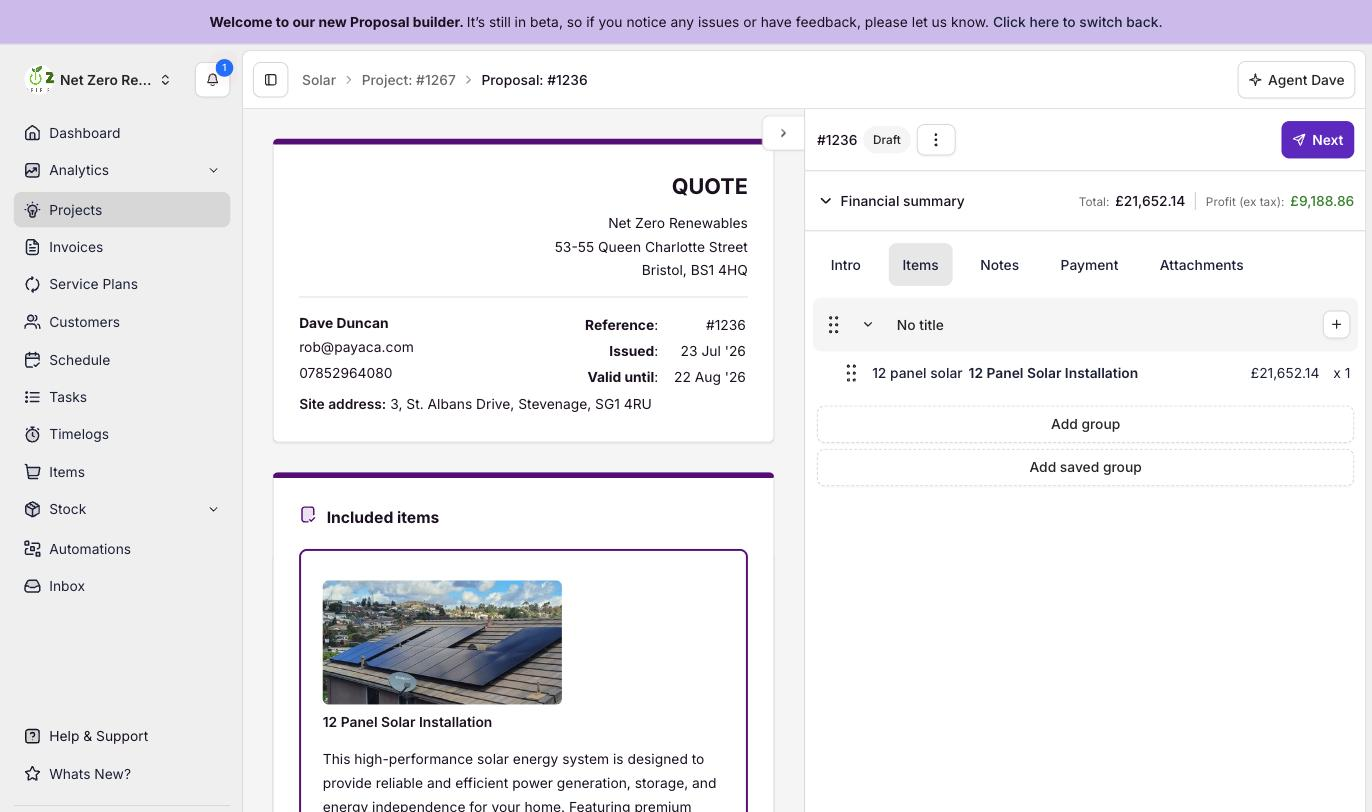The height and width of the screenshot is (812, 1372).
Task: Switch to the Intro tab
Action: (846, 265)
